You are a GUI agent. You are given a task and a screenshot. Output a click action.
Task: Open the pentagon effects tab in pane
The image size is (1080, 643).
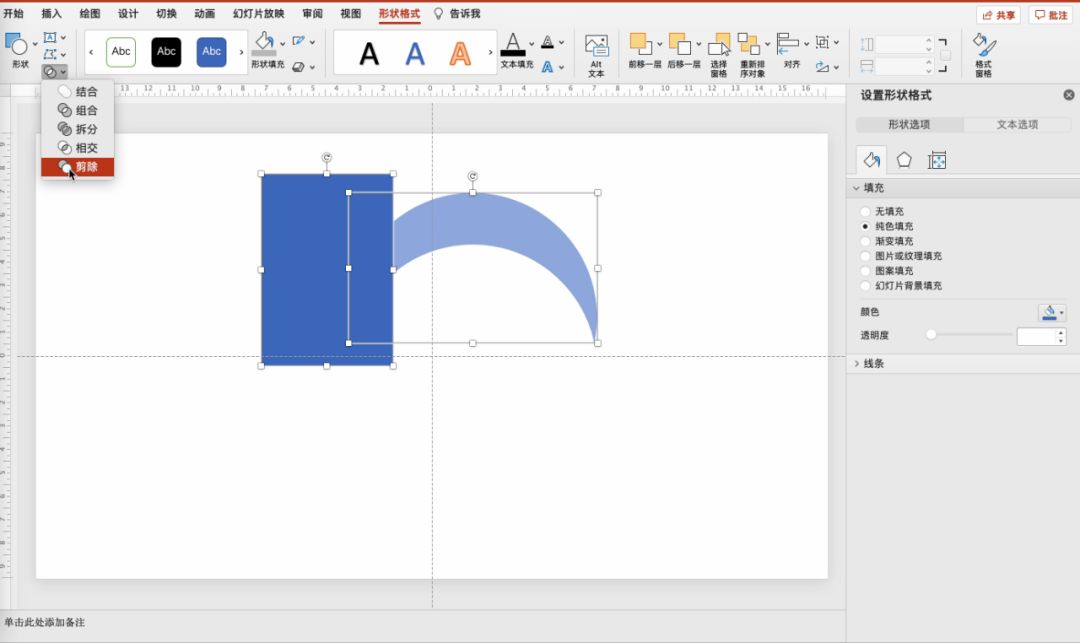904,160
